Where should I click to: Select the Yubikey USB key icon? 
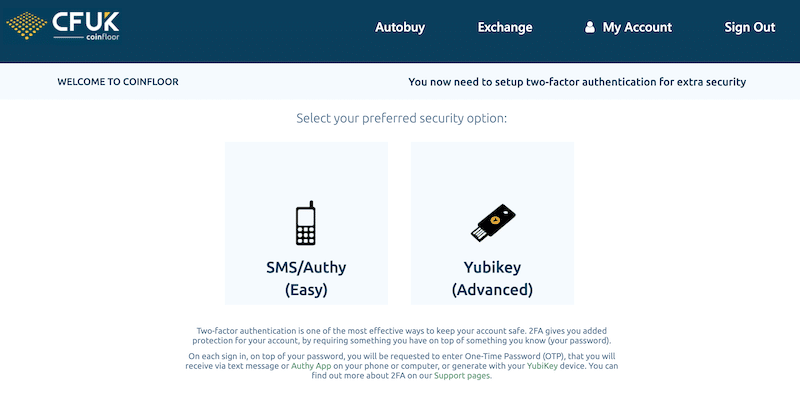492,223
